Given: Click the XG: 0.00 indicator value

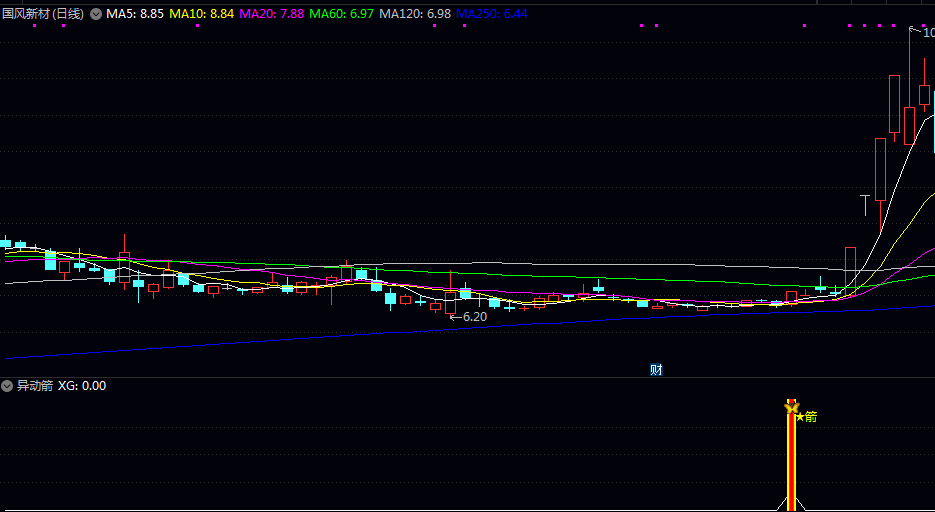Looking at the screenshot, I should (x=82, y=386).
